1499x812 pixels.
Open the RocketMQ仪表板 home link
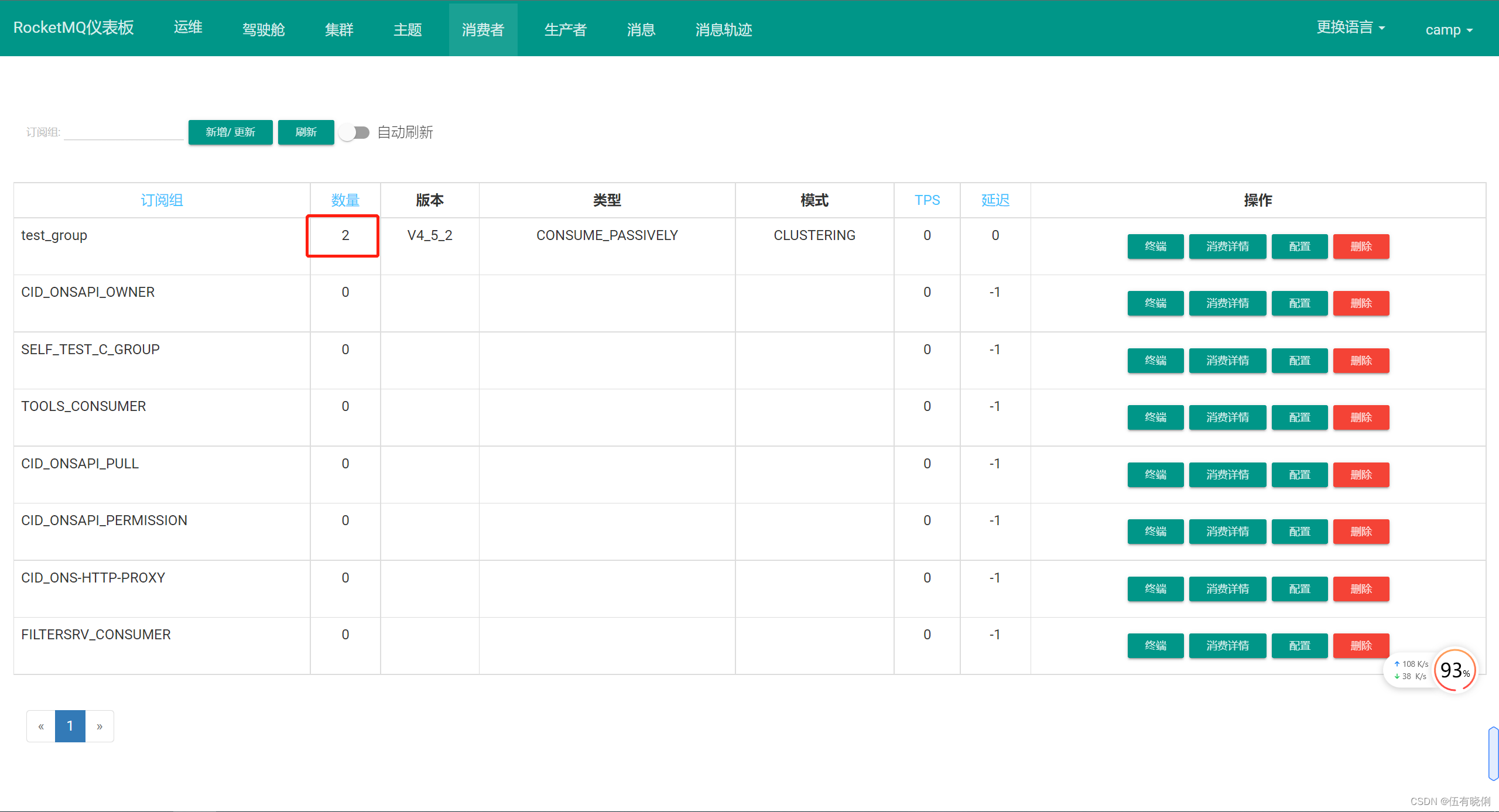click(73, 28)
